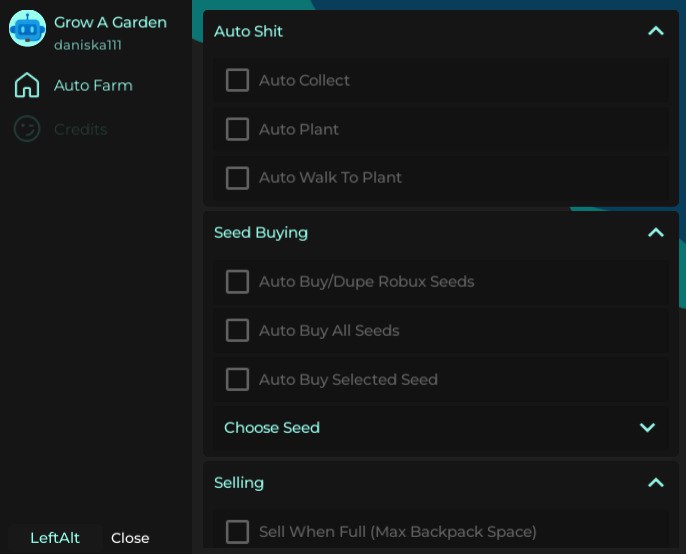Click the LeftAlt keybind button
Image resolution: width=686 pixels, height=554 pixels.
55,538
